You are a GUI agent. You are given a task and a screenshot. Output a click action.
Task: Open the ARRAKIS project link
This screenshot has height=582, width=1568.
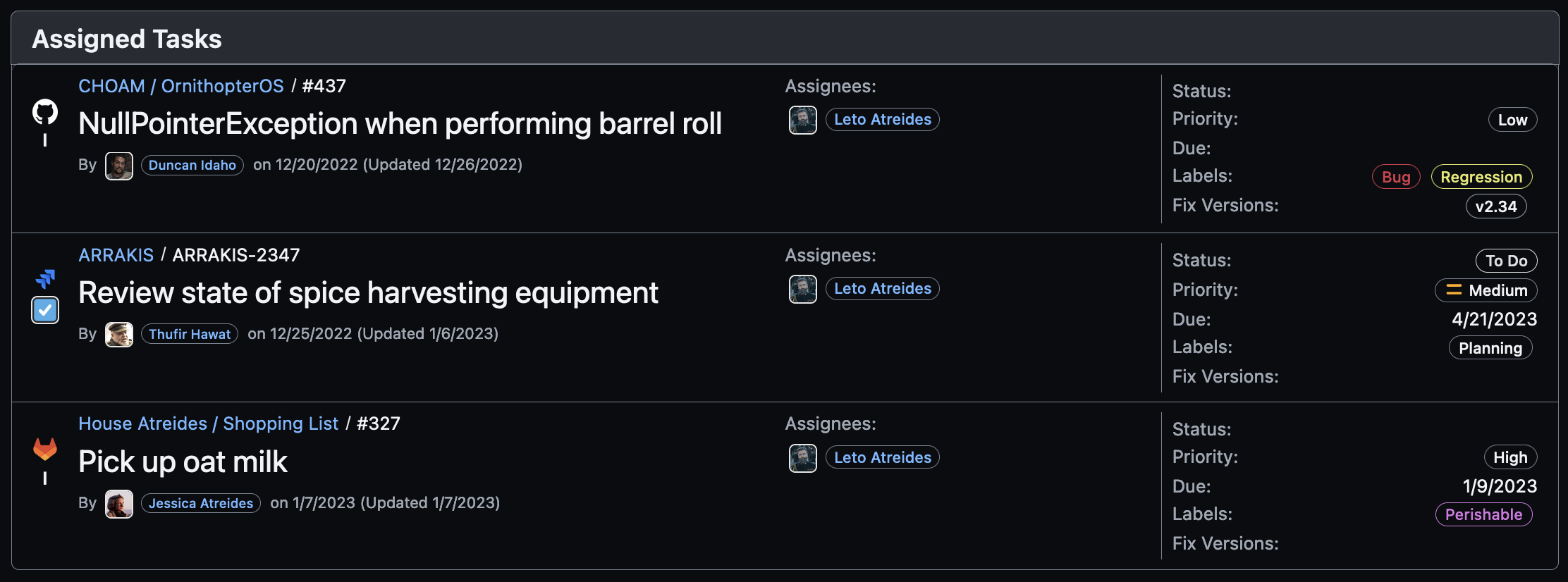[x=116, y=255]
